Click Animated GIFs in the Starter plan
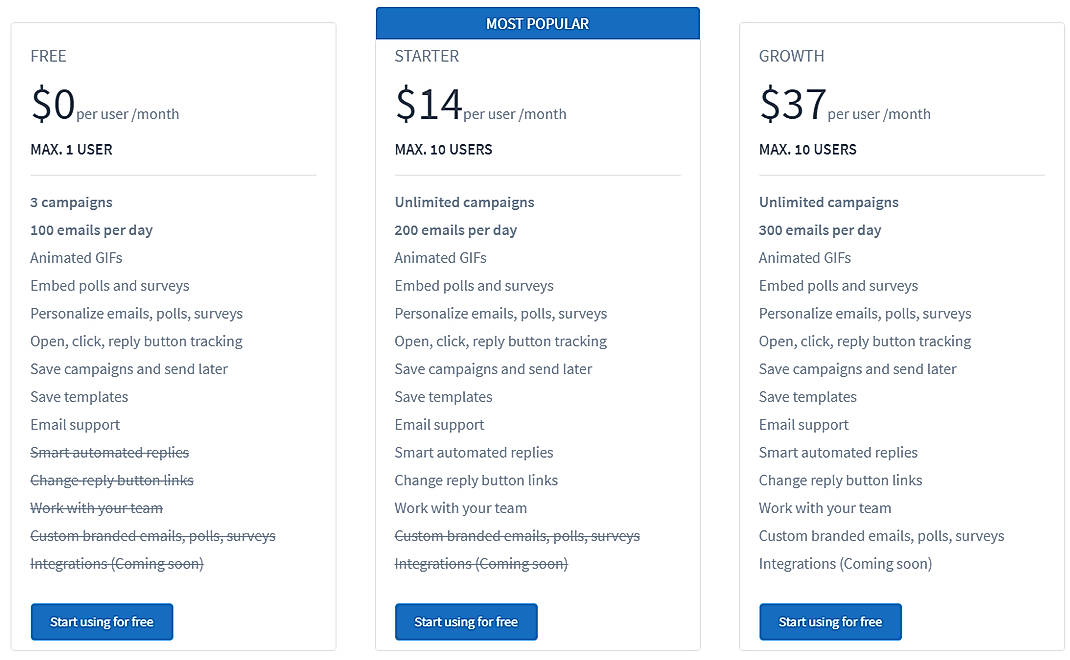Image resolution: width=1070 pixels, height=660 pixels. pyautogui.click(x=441, y=258)
